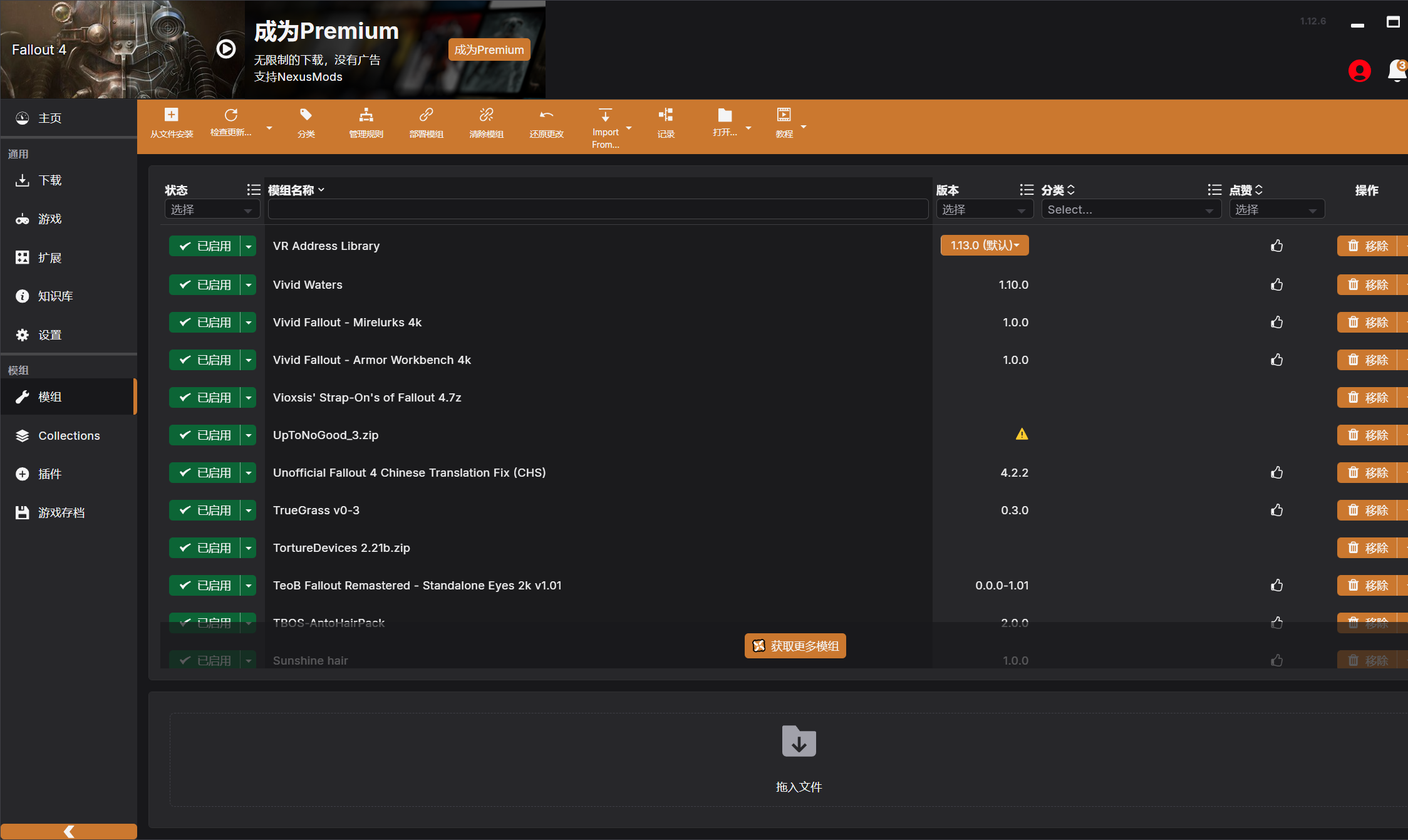This screenshot has width=1408, height=840.
Task: Disable the TortureDevices 2.21b.zip mod
Action: [x=205, y=548]
